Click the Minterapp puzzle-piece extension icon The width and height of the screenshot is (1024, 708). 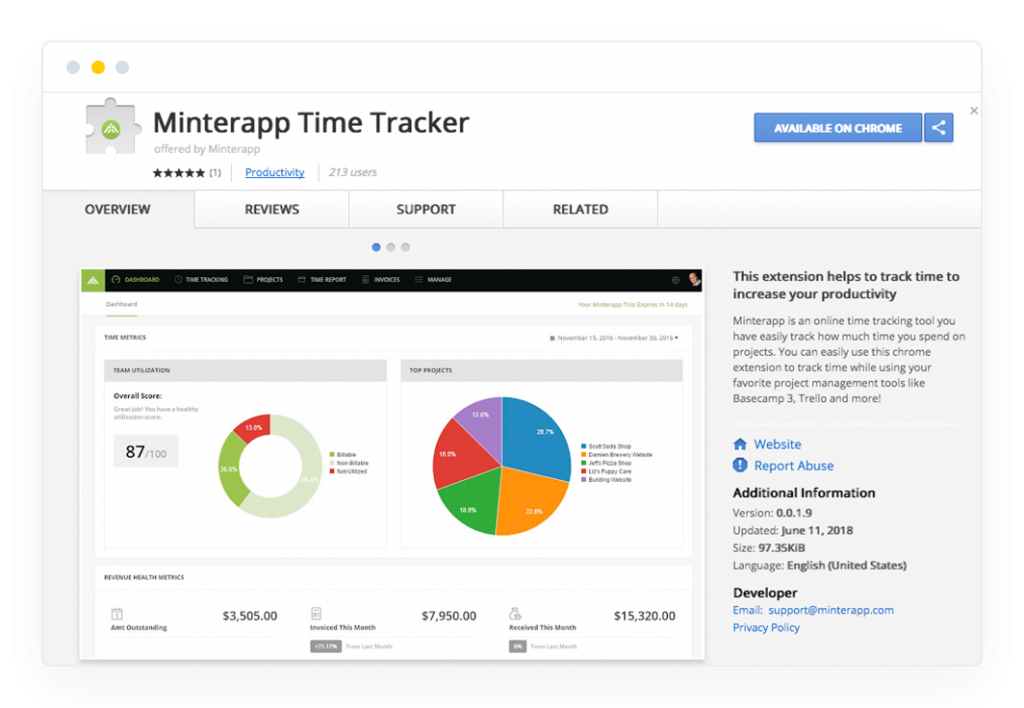pyautogui.click(x=113, y=126)
